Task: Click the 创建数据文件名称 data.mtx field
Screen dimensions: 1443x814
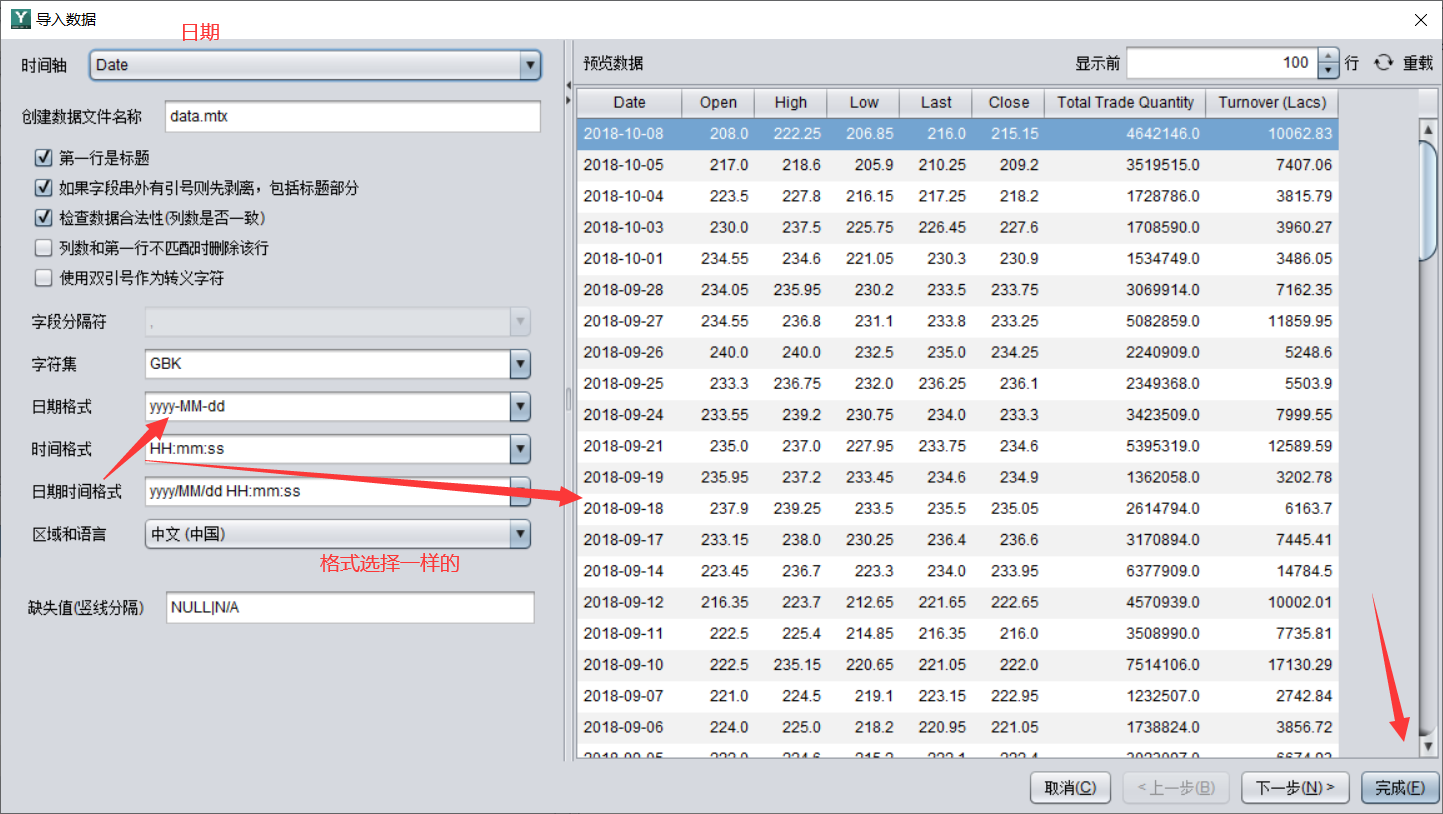Action: [x=352, y=116]
